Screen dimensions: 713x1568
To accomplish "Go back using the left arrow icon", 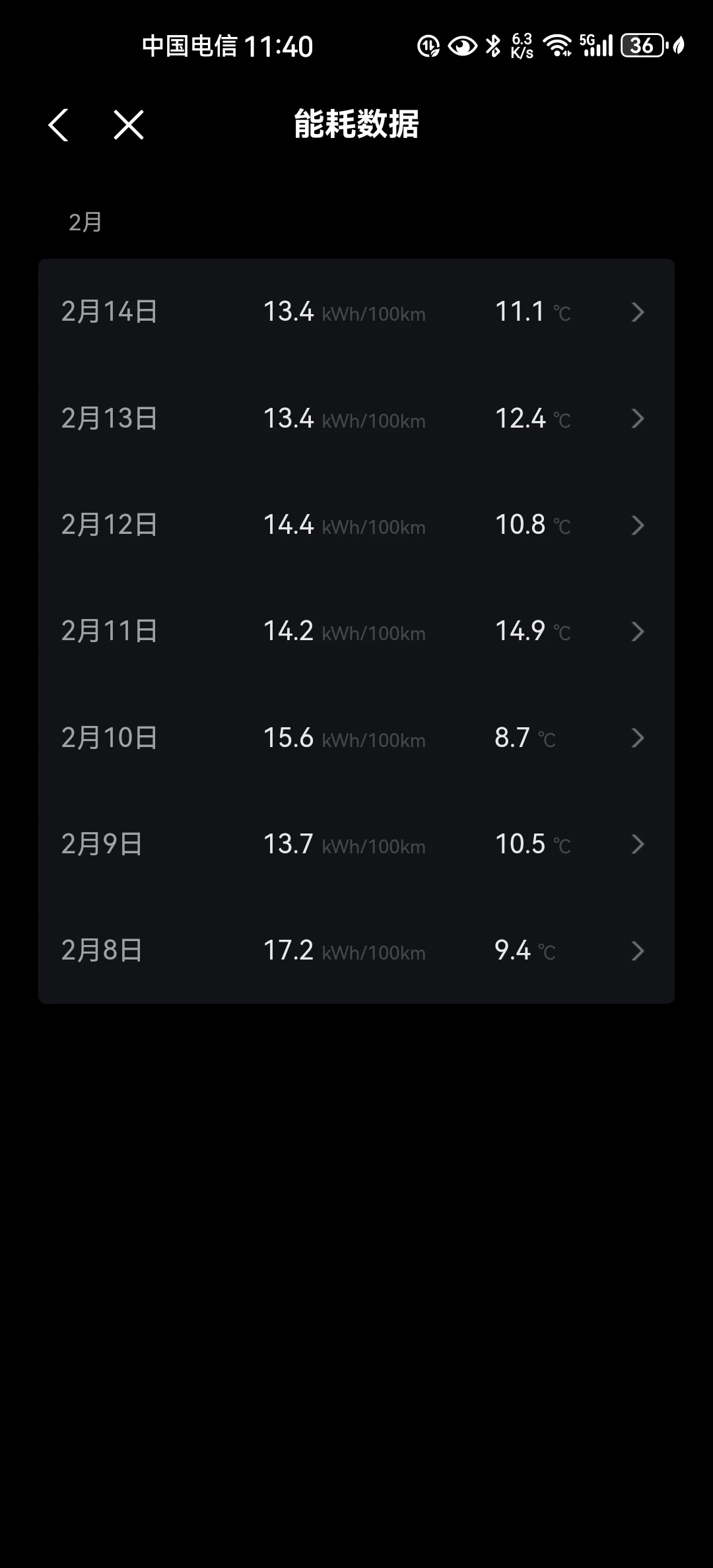I will (58, 125).
